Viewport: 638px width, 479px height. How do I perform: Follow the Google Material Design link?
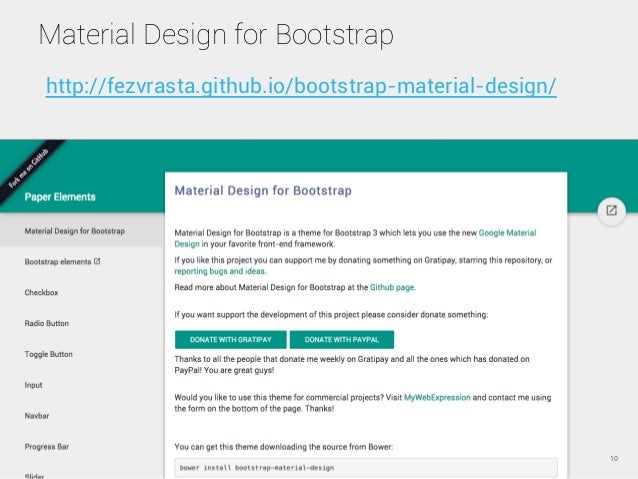coord(507,233)
